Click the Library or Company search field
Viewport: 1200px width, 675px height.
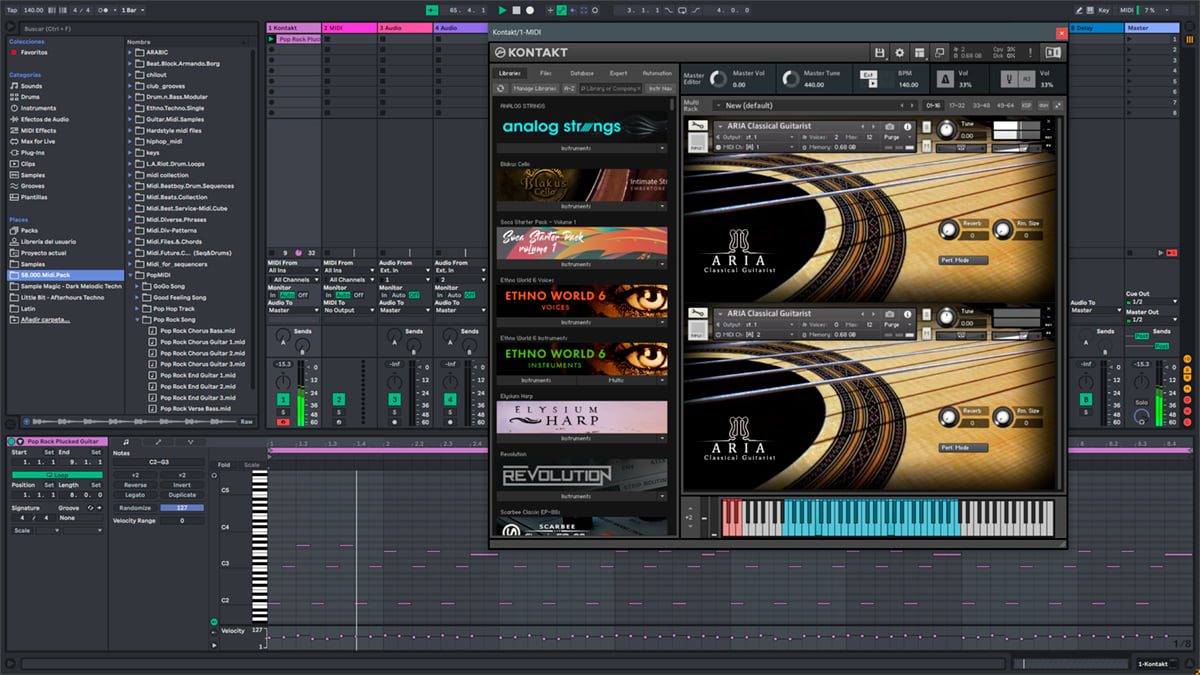coord(610,88)
